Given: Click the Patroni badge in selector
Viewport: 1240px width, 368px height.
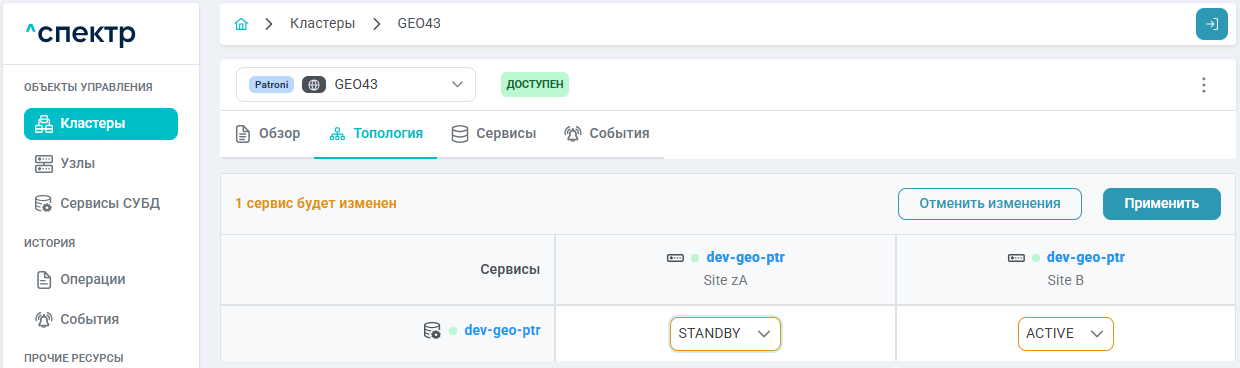Looking at the screenshot, I should [271, 85].
